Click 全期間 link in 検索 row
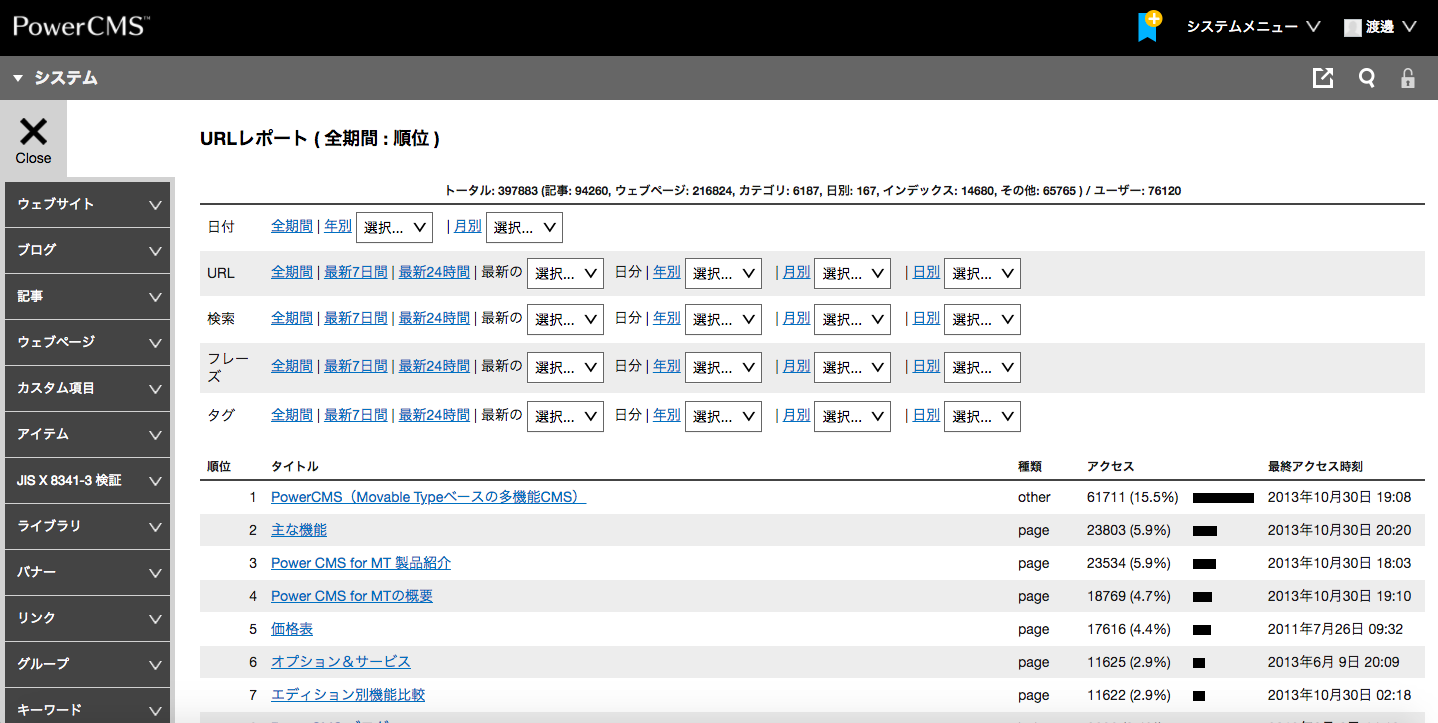Screen dimensions: 1438x723 [292, 317]
